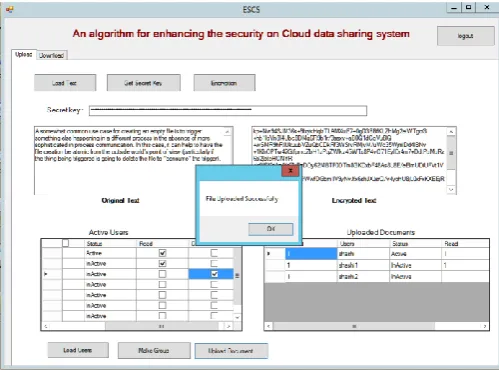Screen dimensions: 499x370
Task: Click the Upload Document button
Action: 231,351
